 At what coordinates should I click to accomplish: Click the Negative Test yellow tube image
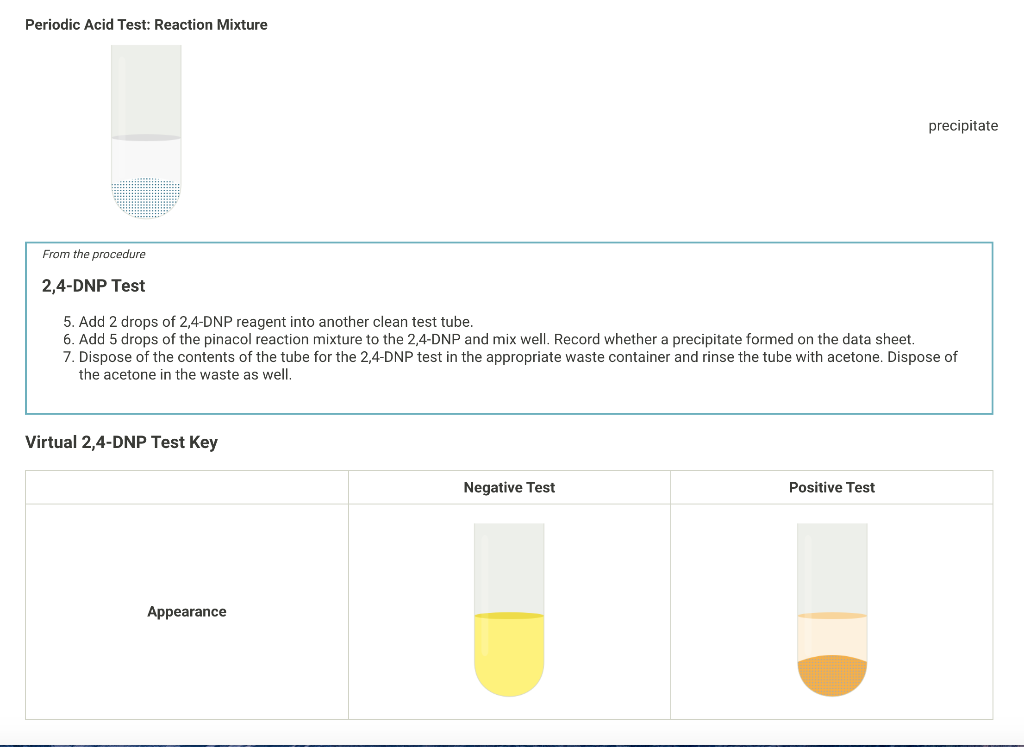(x=509, y=610)
